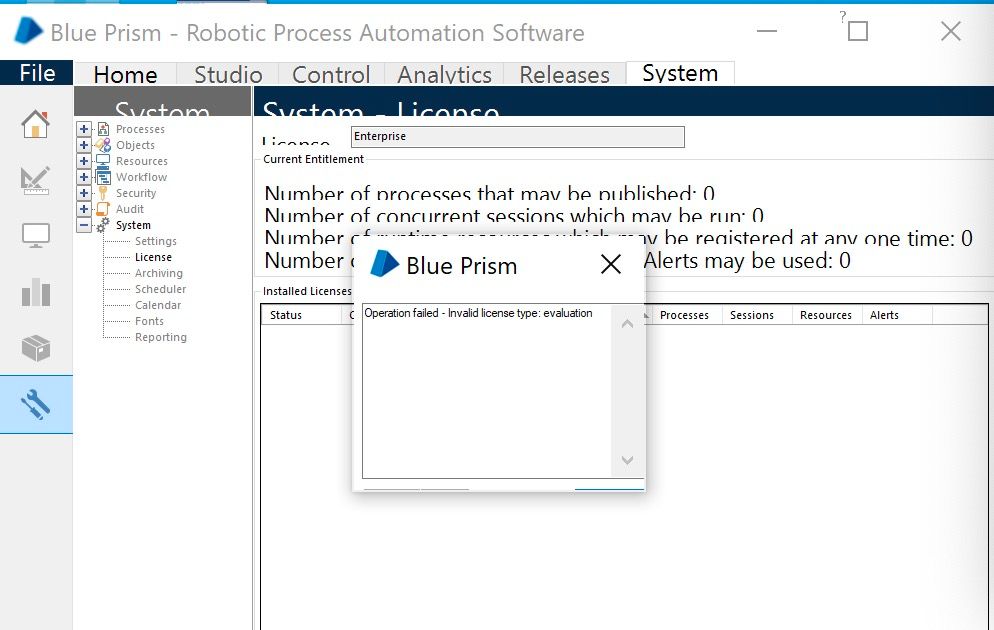Click the Security key tree icon
This screenshot has width=994, height=630.
[x=103, y=193]
